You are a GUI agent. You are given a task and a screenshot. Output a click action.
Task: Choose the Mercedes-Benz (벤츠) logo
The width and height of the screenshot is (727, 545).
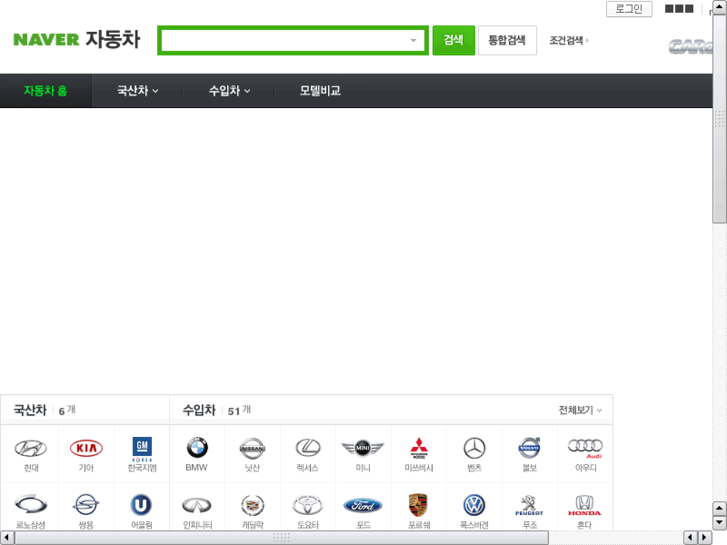474,448
